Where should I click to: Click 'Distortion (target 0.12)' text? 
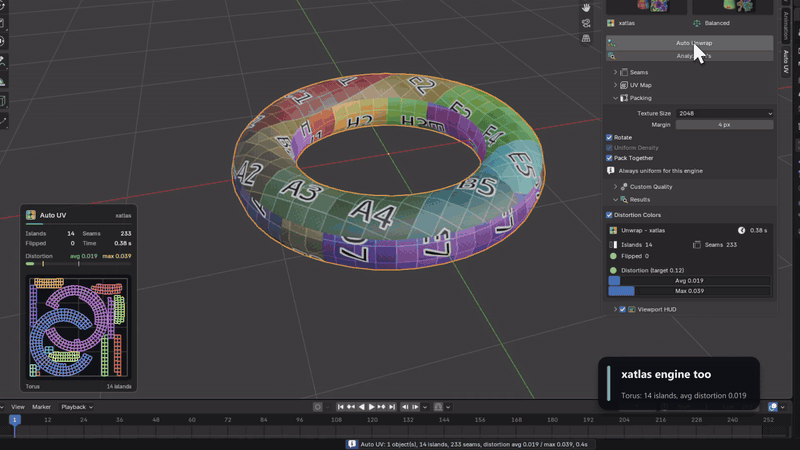(653, 270)
